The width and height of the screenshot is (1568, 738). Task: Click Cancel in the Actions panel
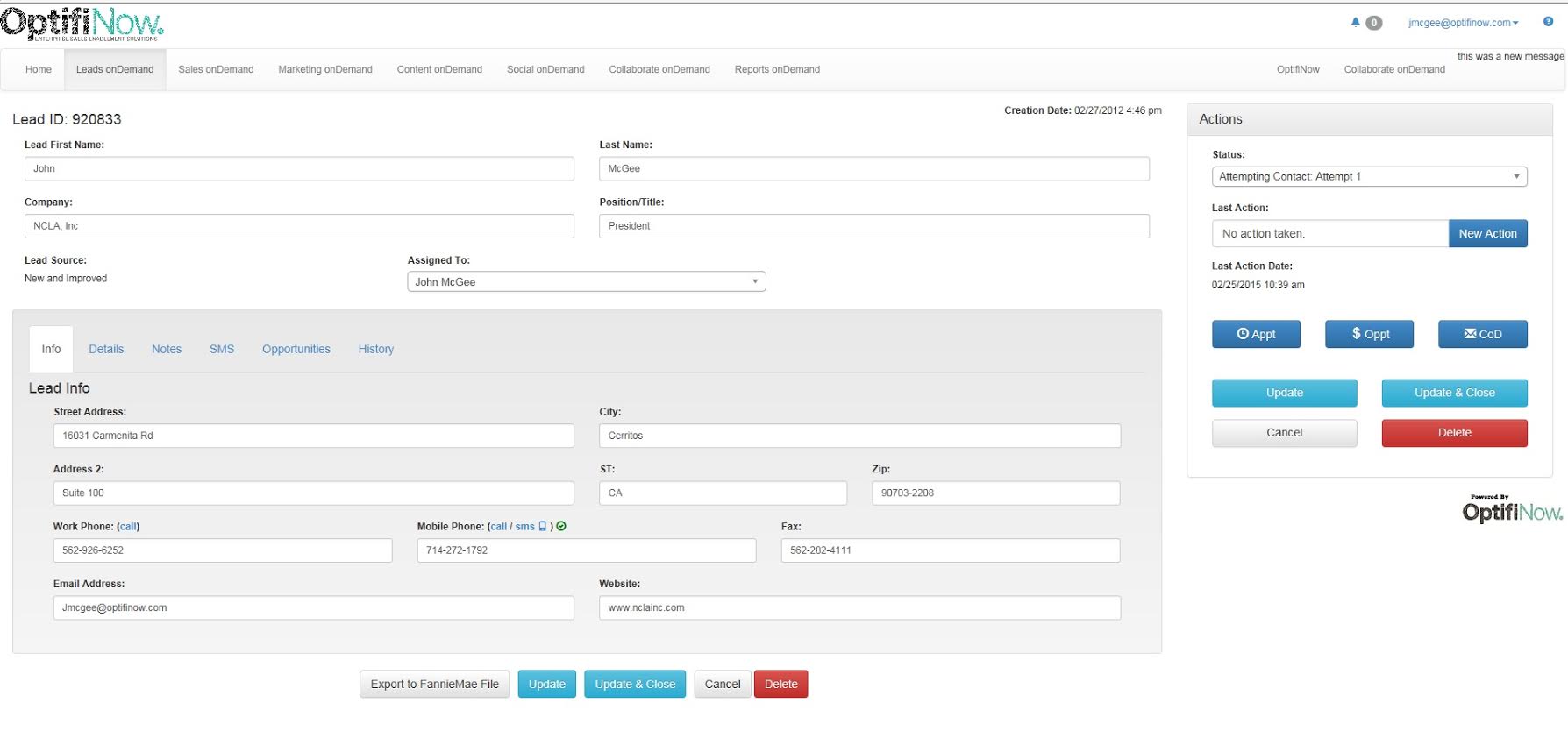click(x=1285, y=433)
